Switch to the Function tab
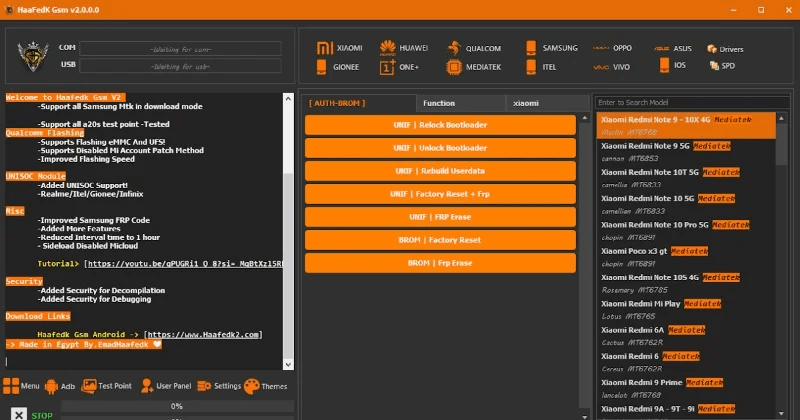This screenshot has height=420, width=800. point(439,103)
